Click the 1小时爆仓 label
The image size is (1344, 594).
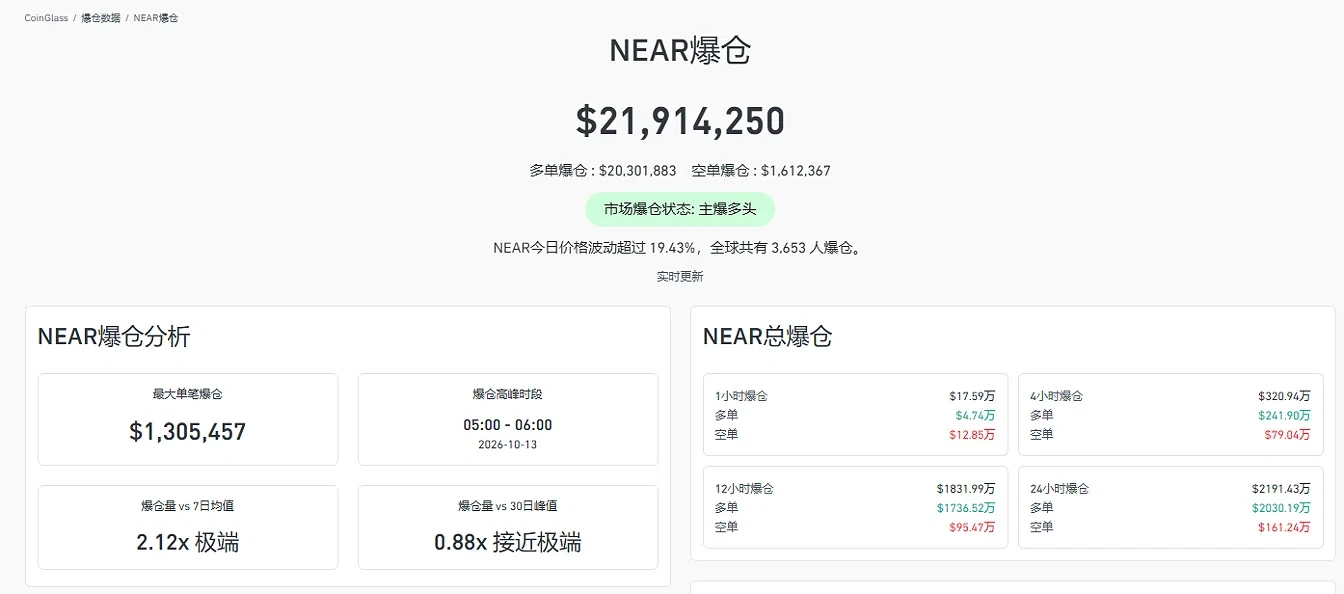pos(741,396)
